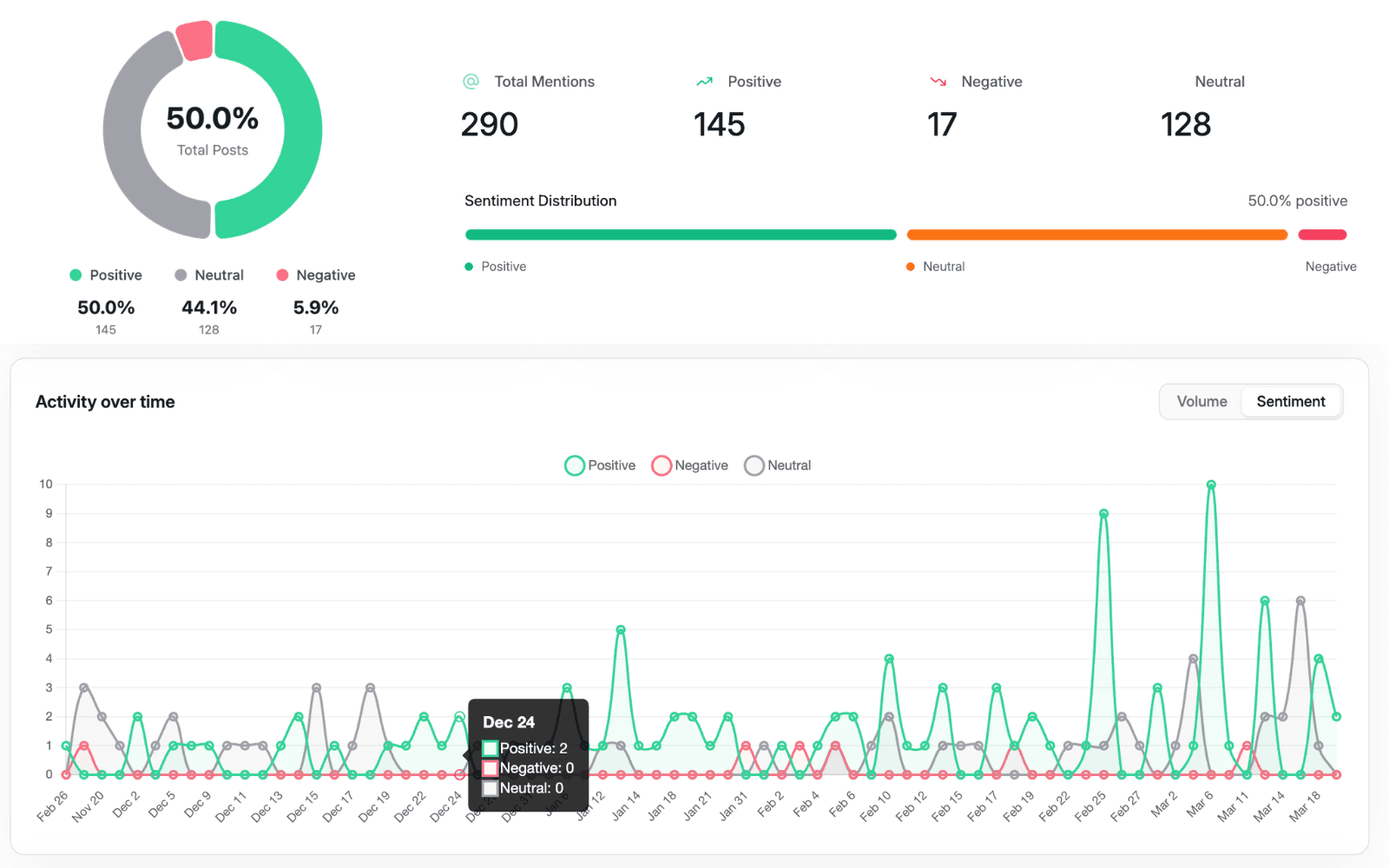Viewport: 1389px width, 868px height.
Task: Select the Total Mentions count 290
Action: point(490,124)
